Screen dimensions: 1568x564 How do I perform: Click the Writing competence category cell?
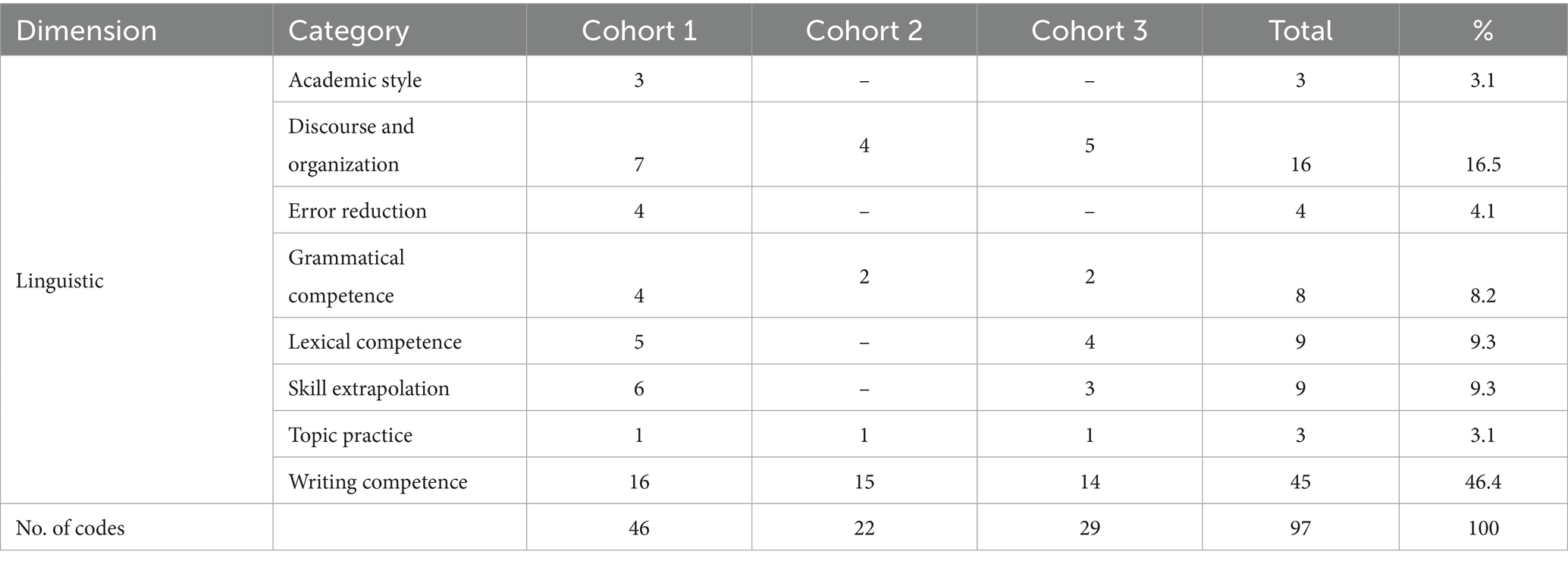(x=378, y=481)
